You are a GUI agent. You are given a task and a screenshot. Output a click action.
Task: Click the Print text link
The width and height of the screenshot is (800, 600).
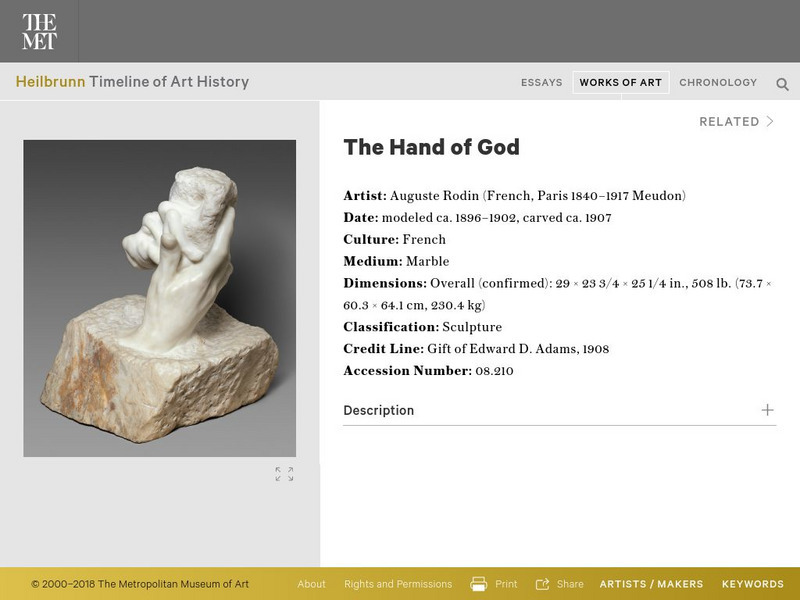coord(506,584)
